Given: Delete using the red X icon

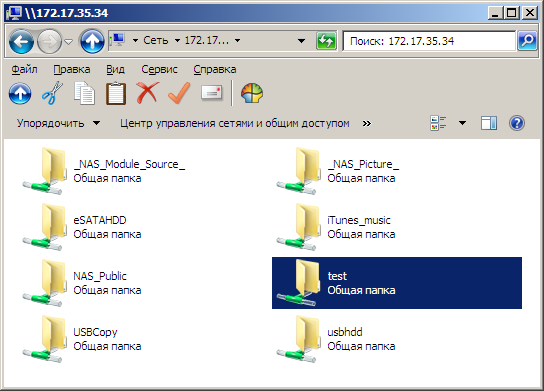Looking at the screenshot, I should pos(148,93).
